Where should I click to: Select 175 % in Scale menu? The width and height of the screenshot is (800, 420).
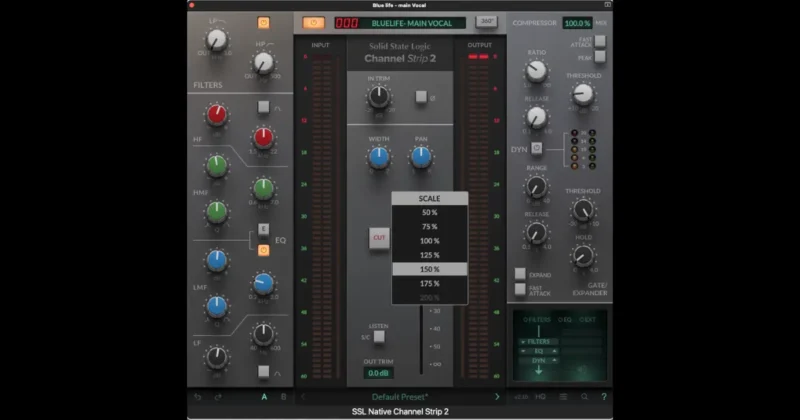tap(430, 284)
